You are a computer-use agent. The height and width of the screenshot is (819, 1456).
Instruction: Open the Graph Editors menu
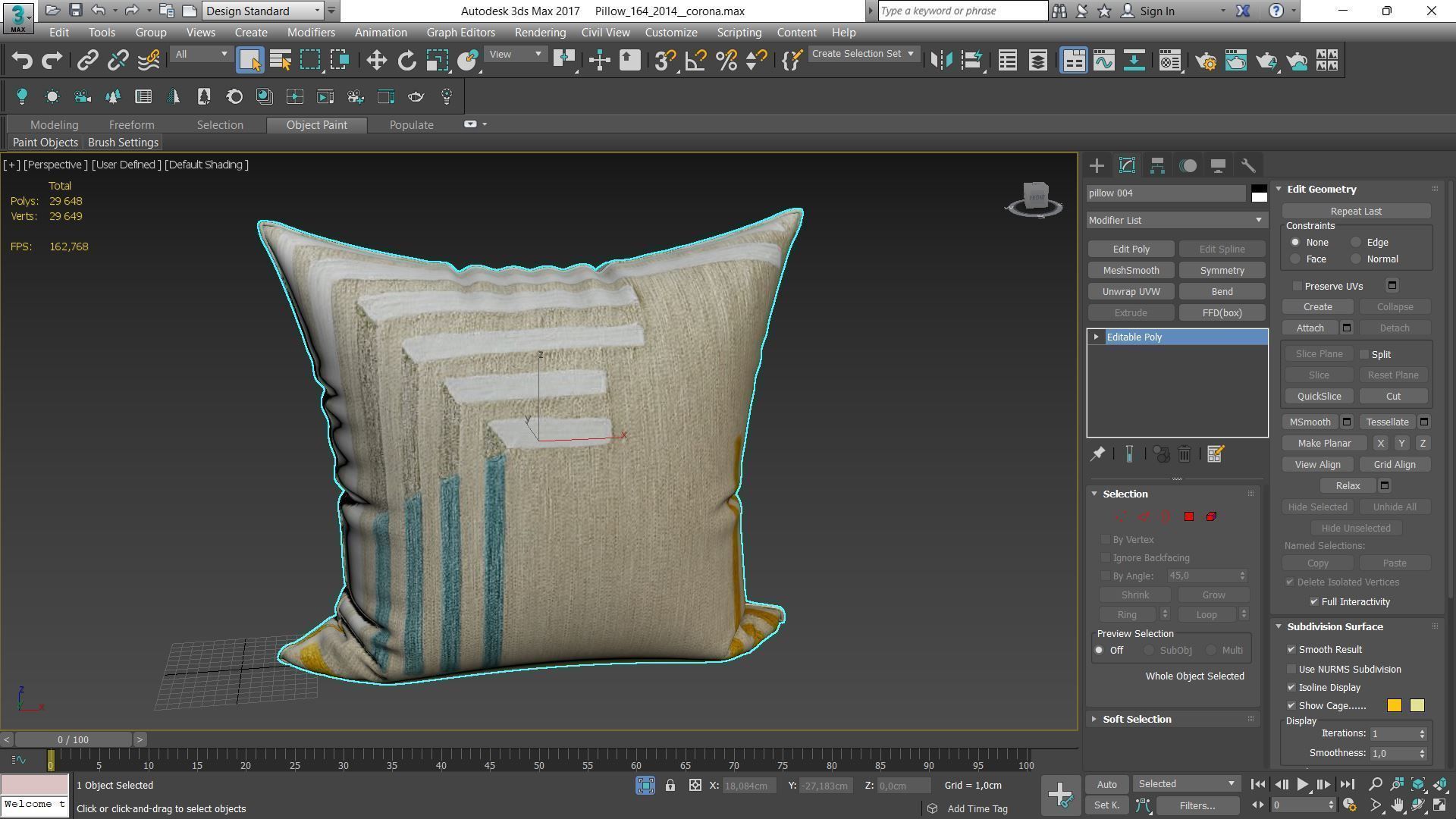pyautogui.click(x=460, y=33)
